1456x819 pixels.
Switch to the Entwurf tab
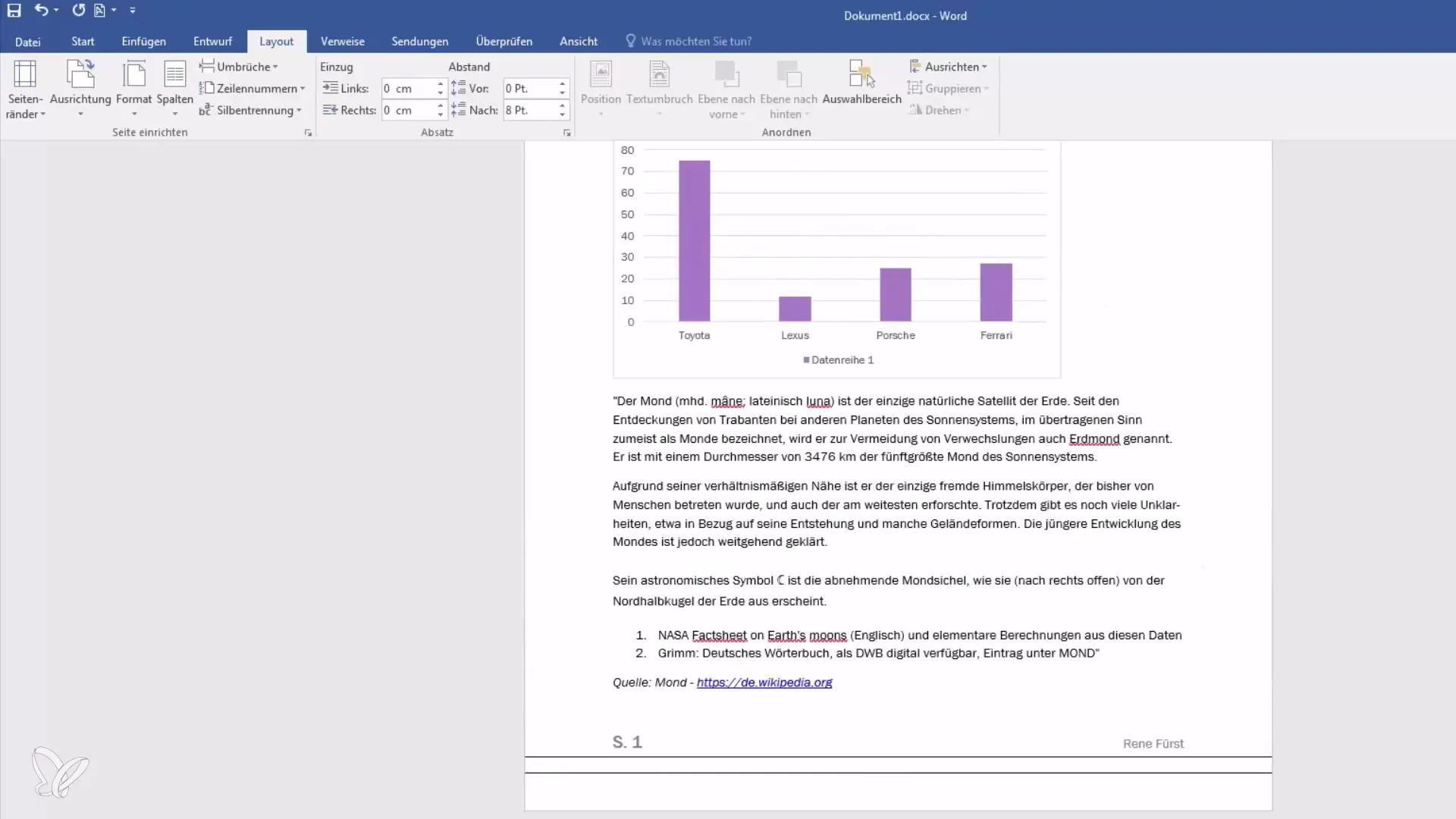[x=212, y=42]
